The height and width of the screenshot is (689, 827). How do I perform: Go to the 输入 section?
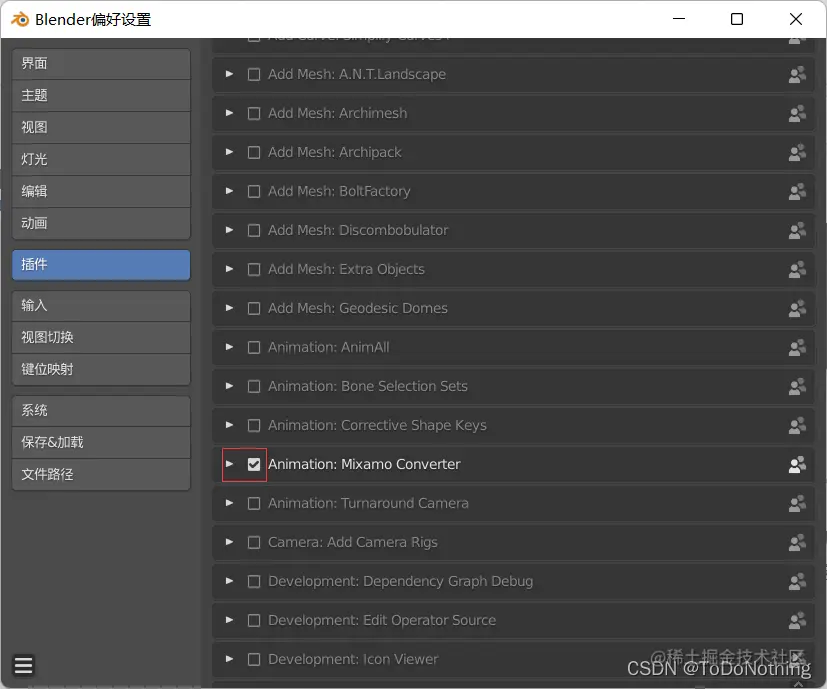(101, 306)
